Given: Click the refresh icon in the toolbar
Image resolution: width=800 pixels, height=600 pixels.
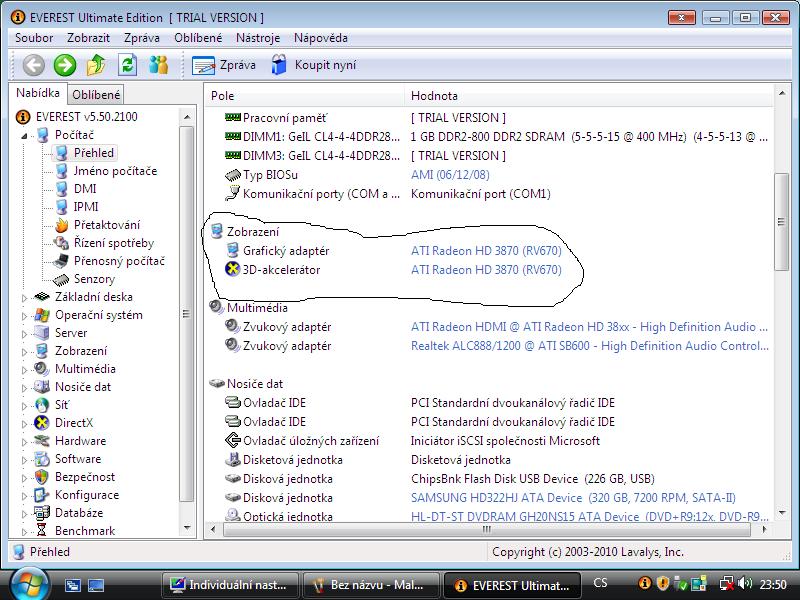Looking at the screenshot, I should (127, 65).
